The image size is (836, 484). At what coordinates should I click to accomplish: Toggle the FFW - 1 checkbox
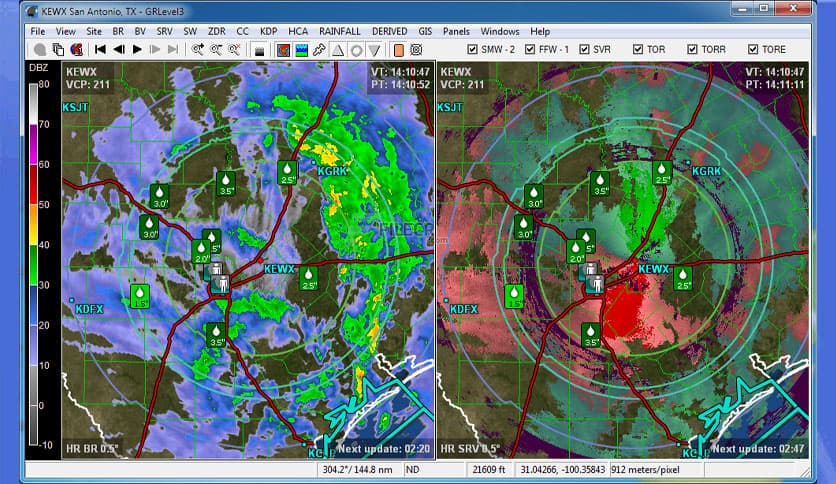point(531,49)
